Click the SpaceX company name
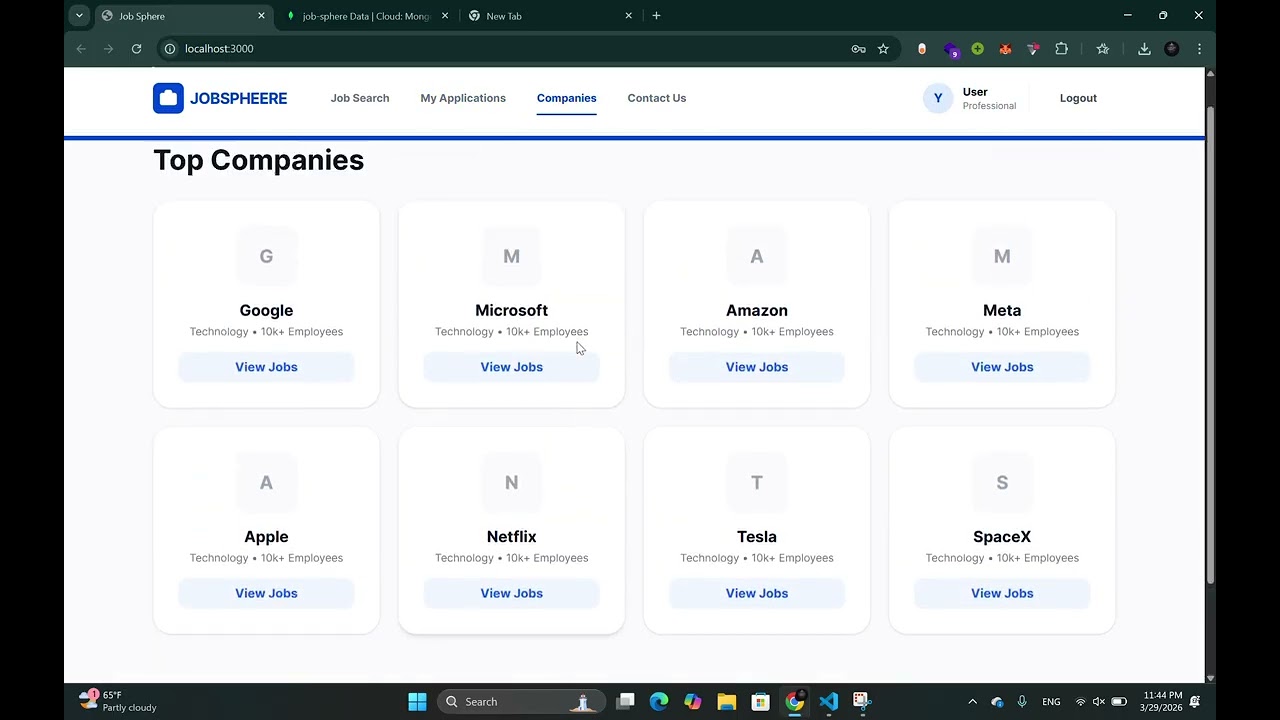 click(x=1002, y=537)
